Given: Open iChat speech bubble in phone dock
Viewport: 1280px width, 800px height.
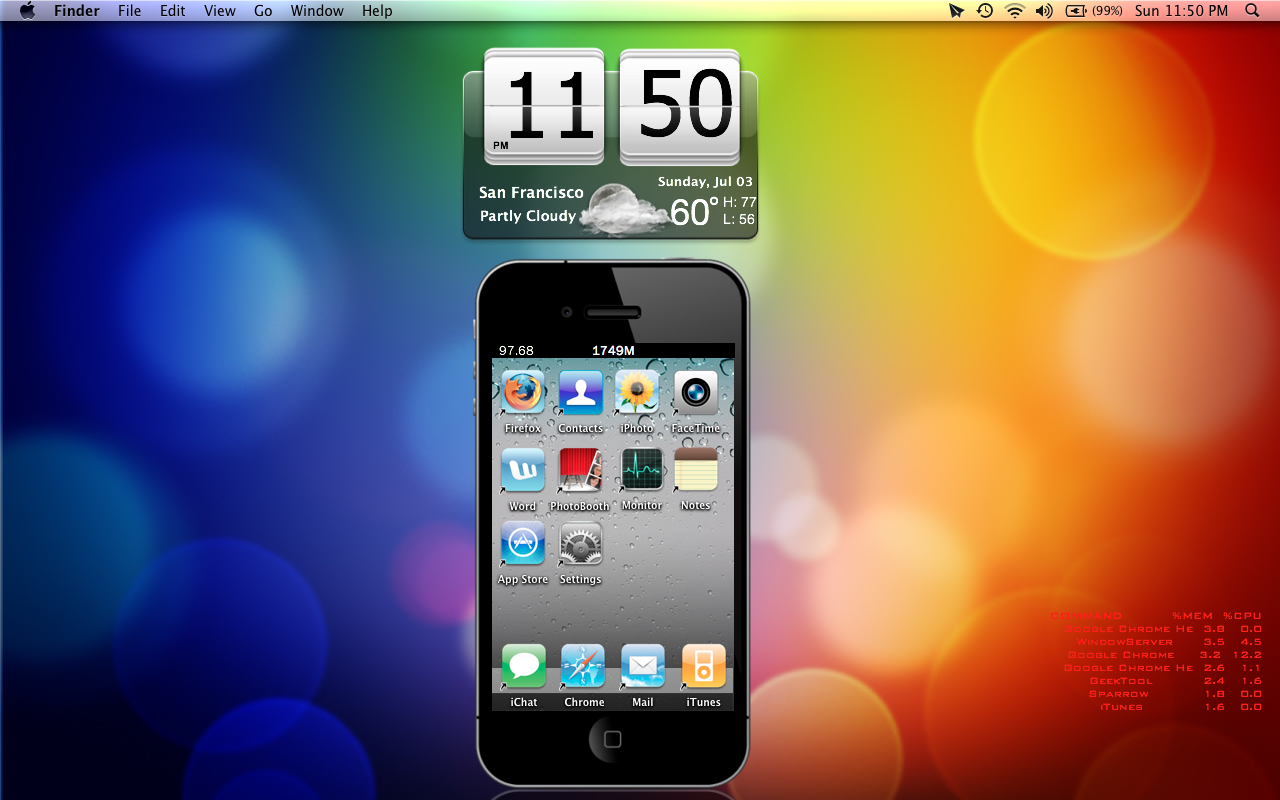Looking at the screenshot, I should pyautogui.click(x=524, y=666).
